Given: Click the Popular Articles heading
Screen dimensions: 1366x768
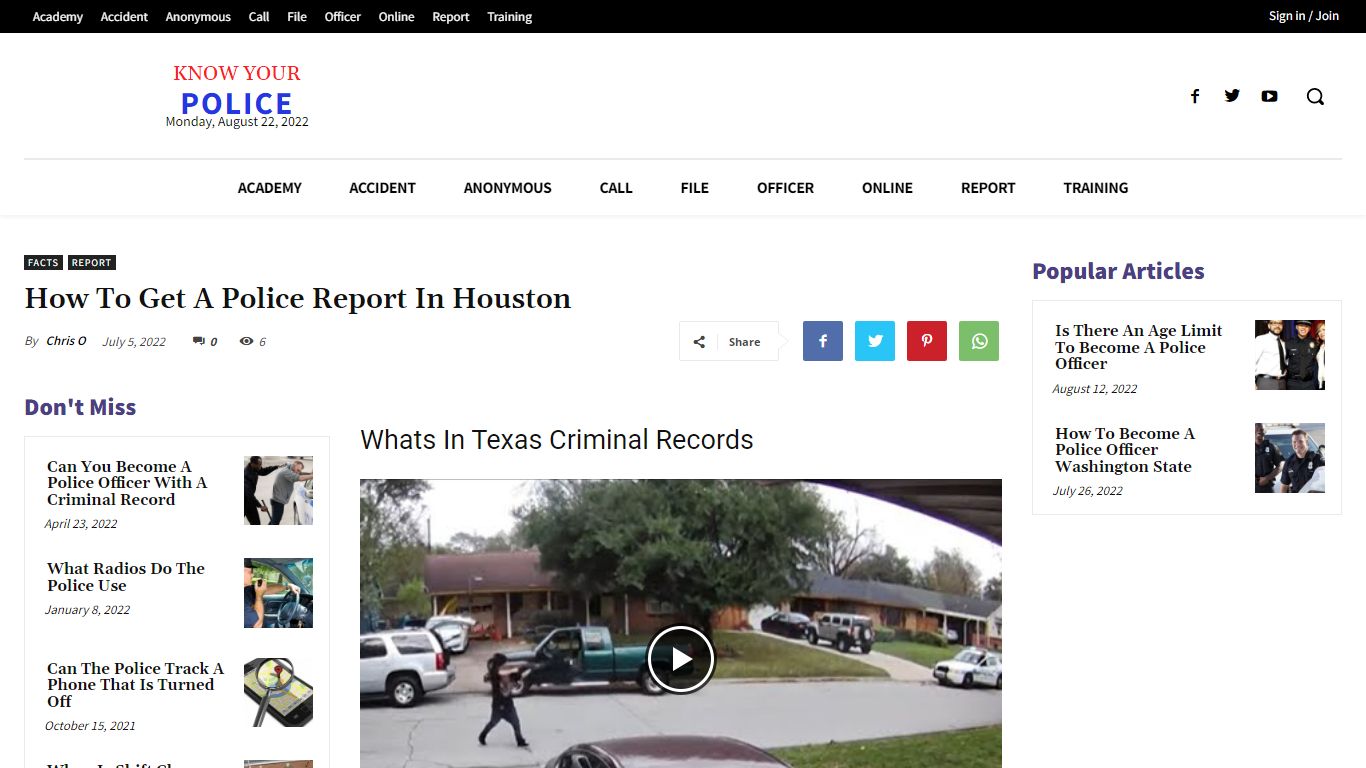Looking at the screenshot, I should click(x=1118, y=271).
